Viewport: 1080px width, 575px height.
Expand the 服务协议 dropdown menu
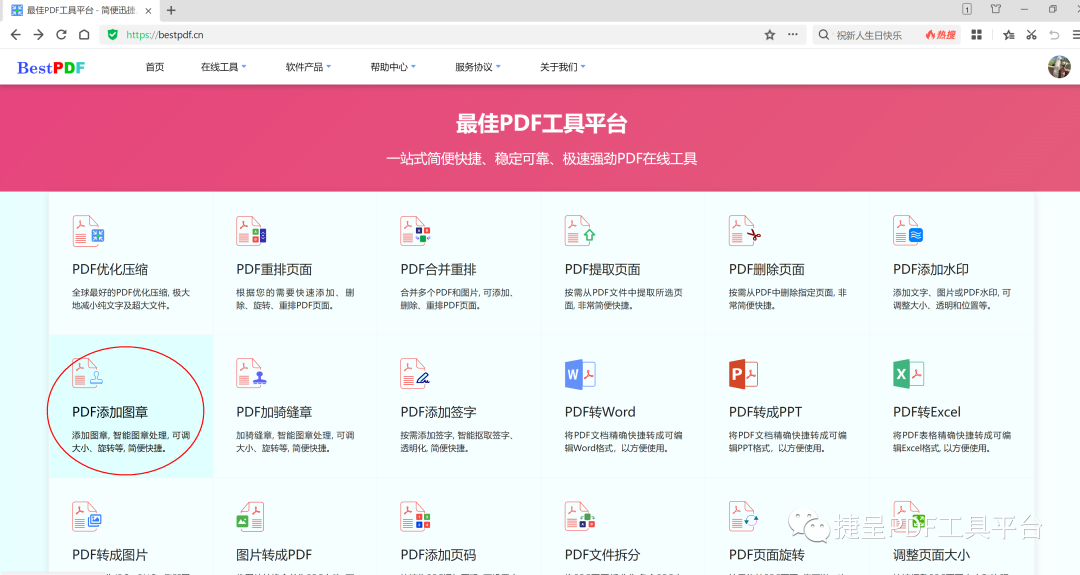(477, 67)
